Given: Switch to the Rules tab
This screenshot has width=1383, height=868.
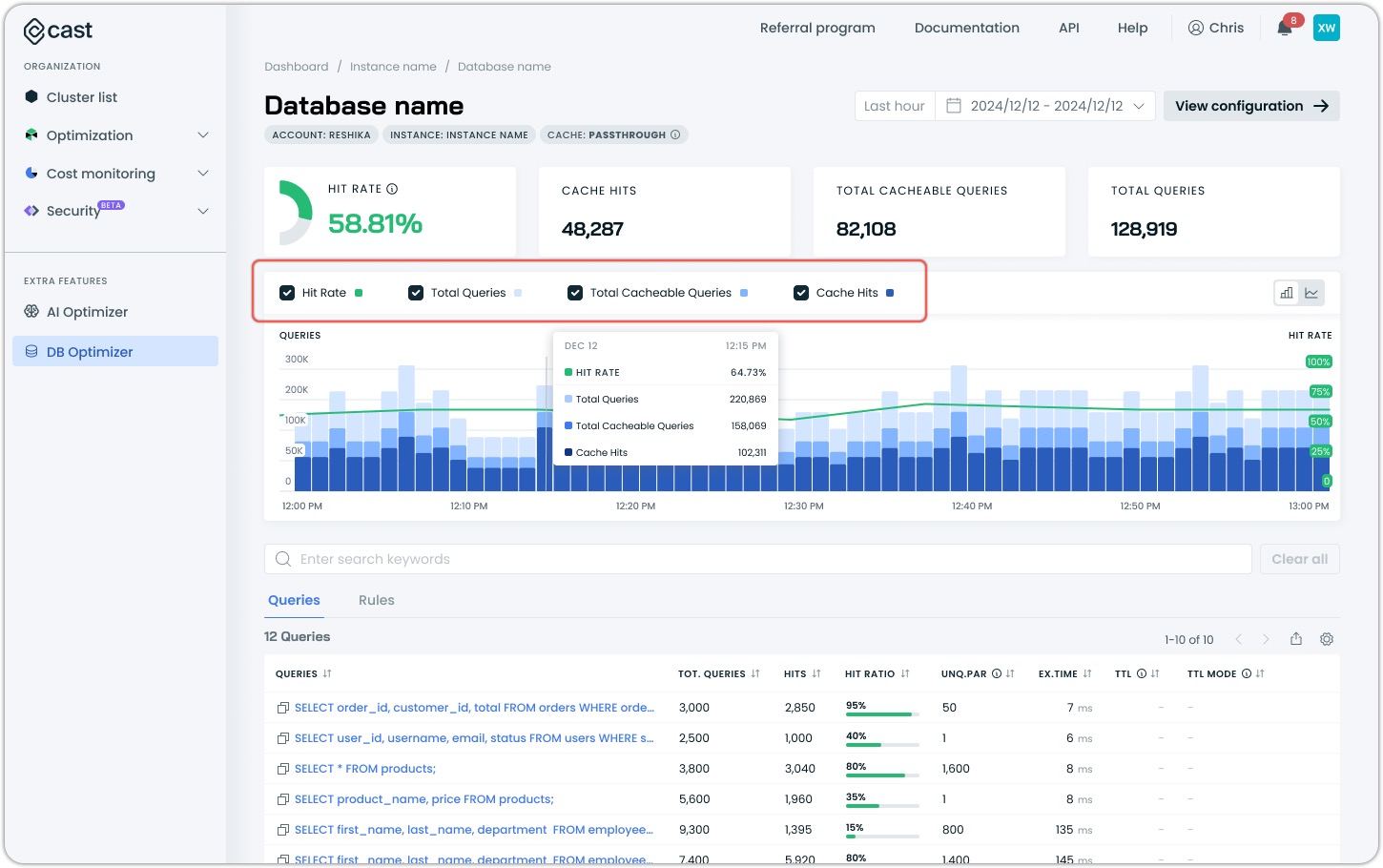Looking at the screenshot, I should (x=376, y=600).
